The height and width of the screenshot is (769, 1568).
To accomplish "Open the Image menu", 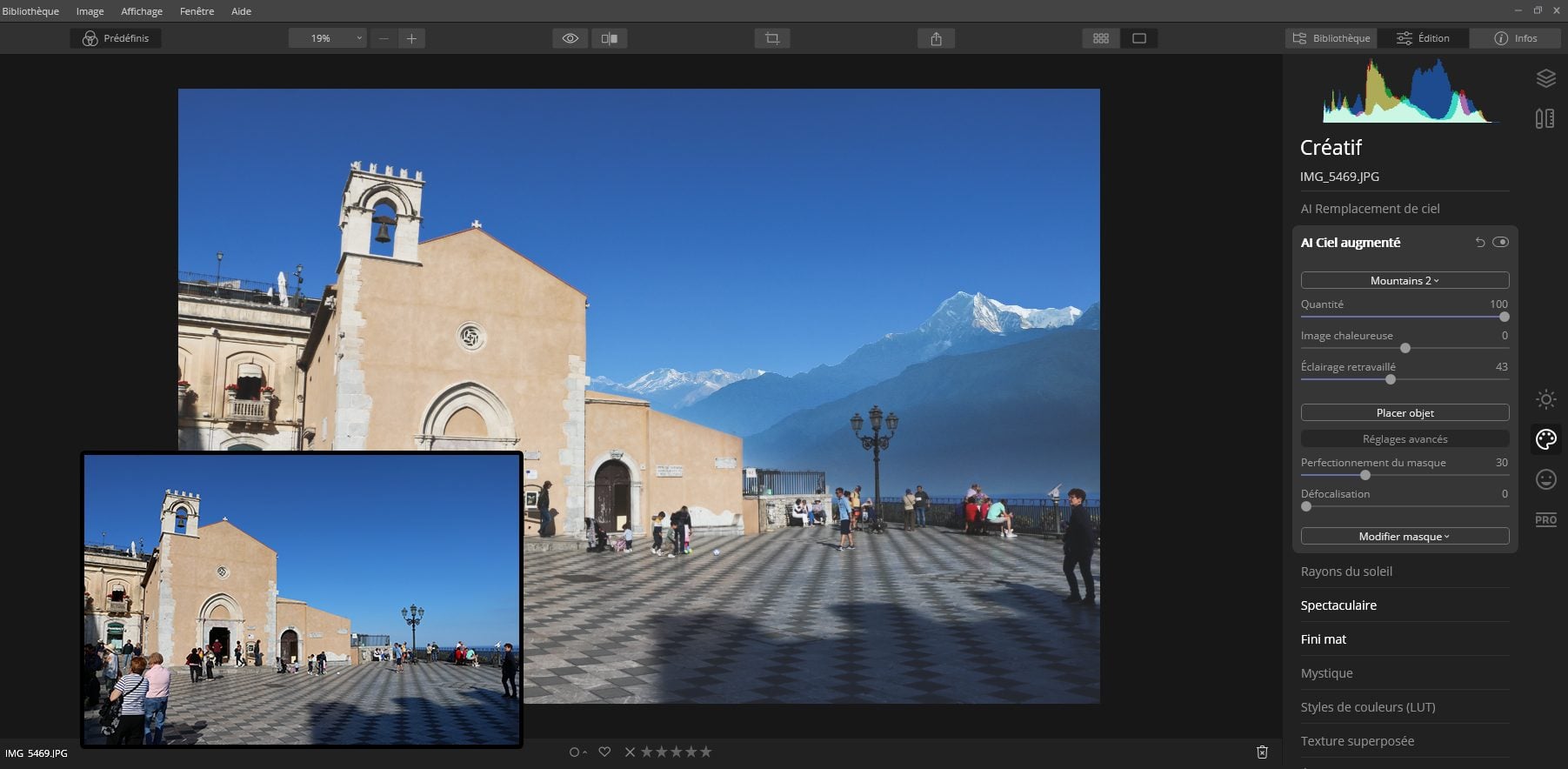I will tap(90, 11).
